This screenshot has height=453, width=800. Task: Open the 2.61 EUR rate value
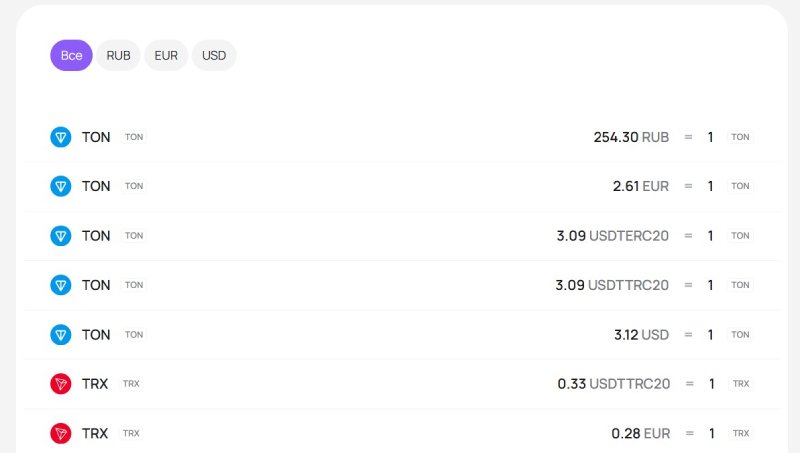pos(641,186)
